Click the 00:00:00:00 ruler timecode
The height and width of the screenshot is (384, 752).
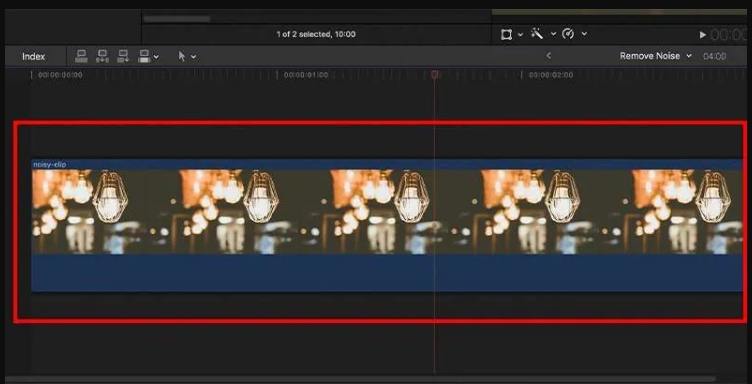[60, 75]
